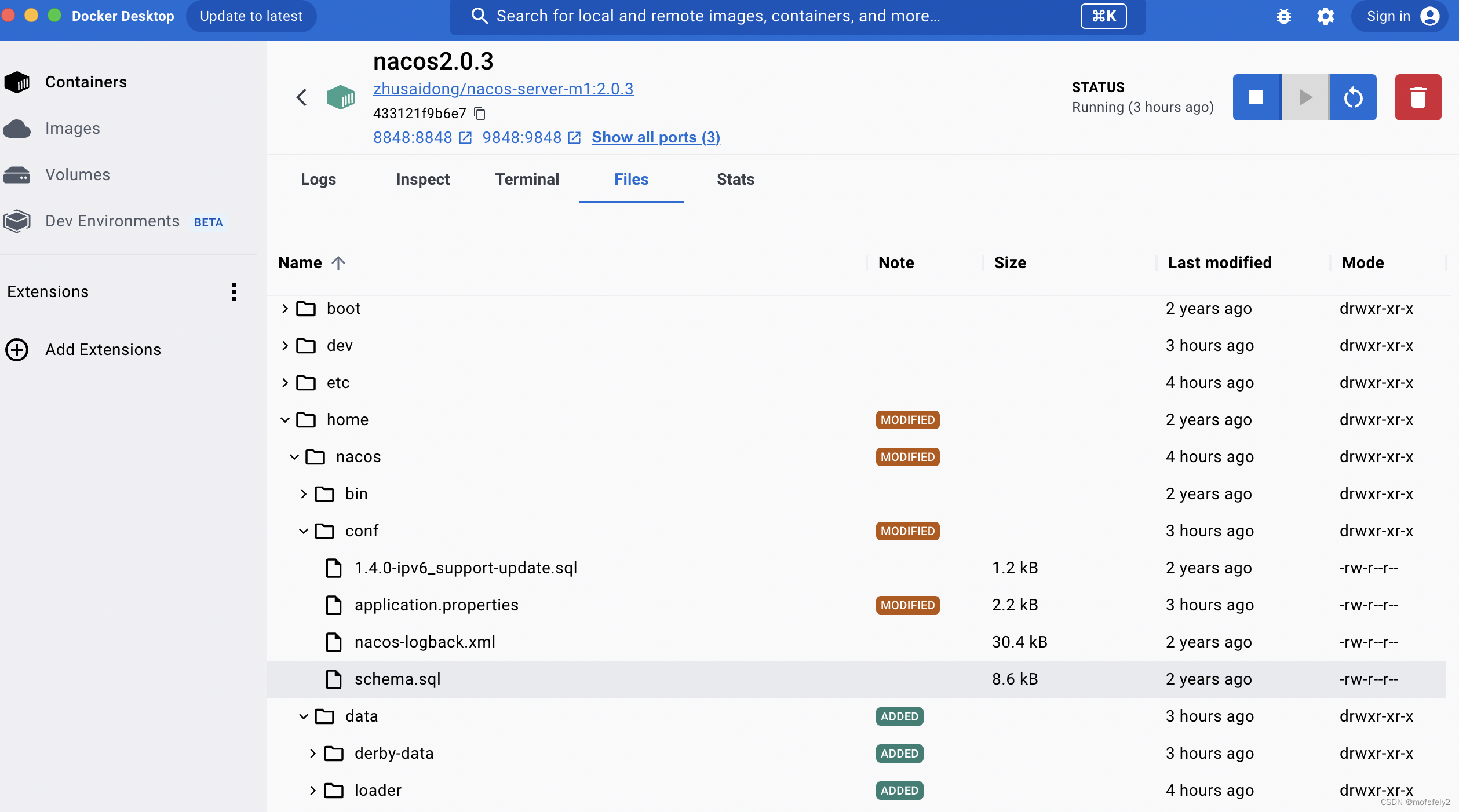
Task: Open the settings gear icon
Action: point(1326,16)
